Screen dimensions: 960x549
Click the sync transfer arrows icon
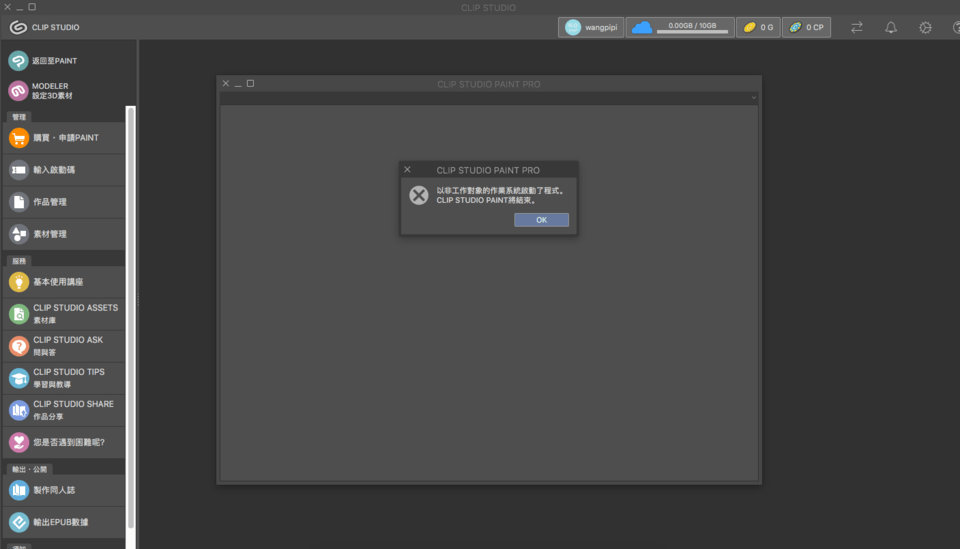coord(857,27)
